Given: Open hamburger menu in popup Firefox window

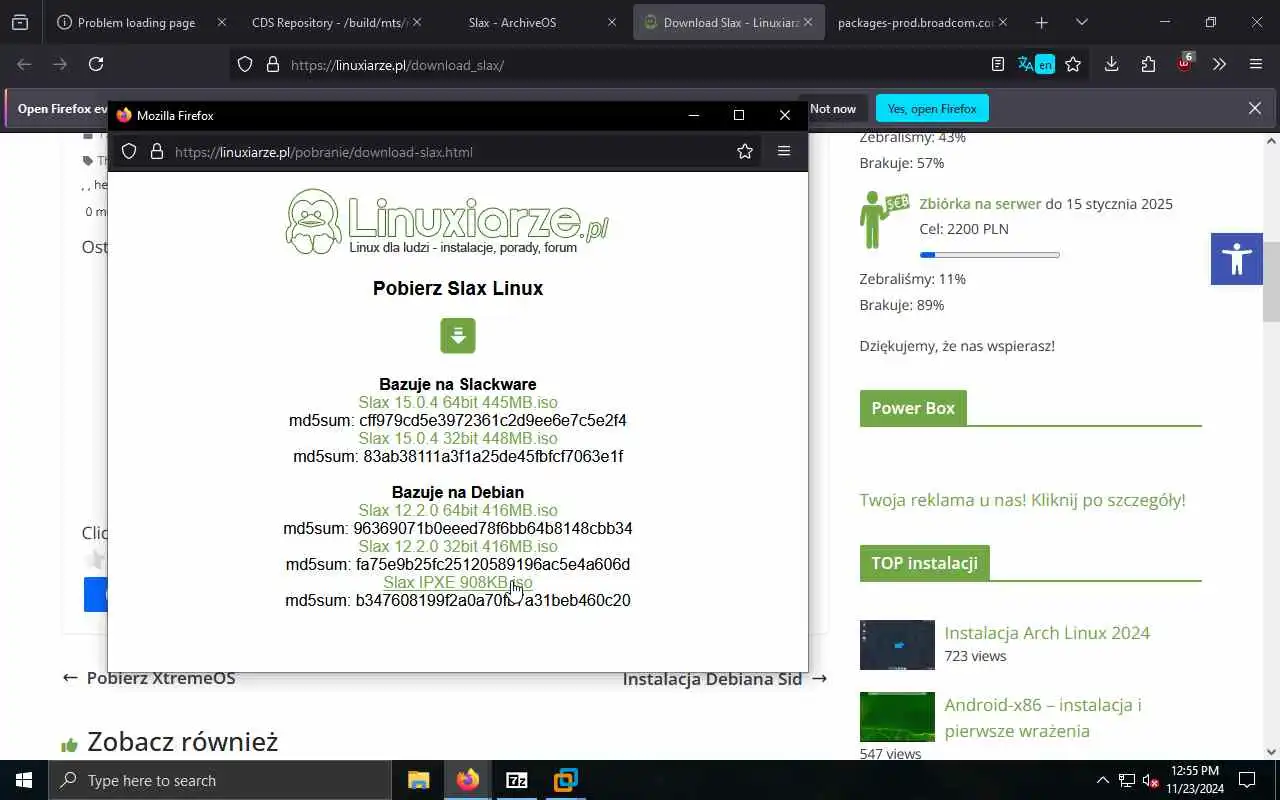Looking at the screenshot, I should pos(784,151).
